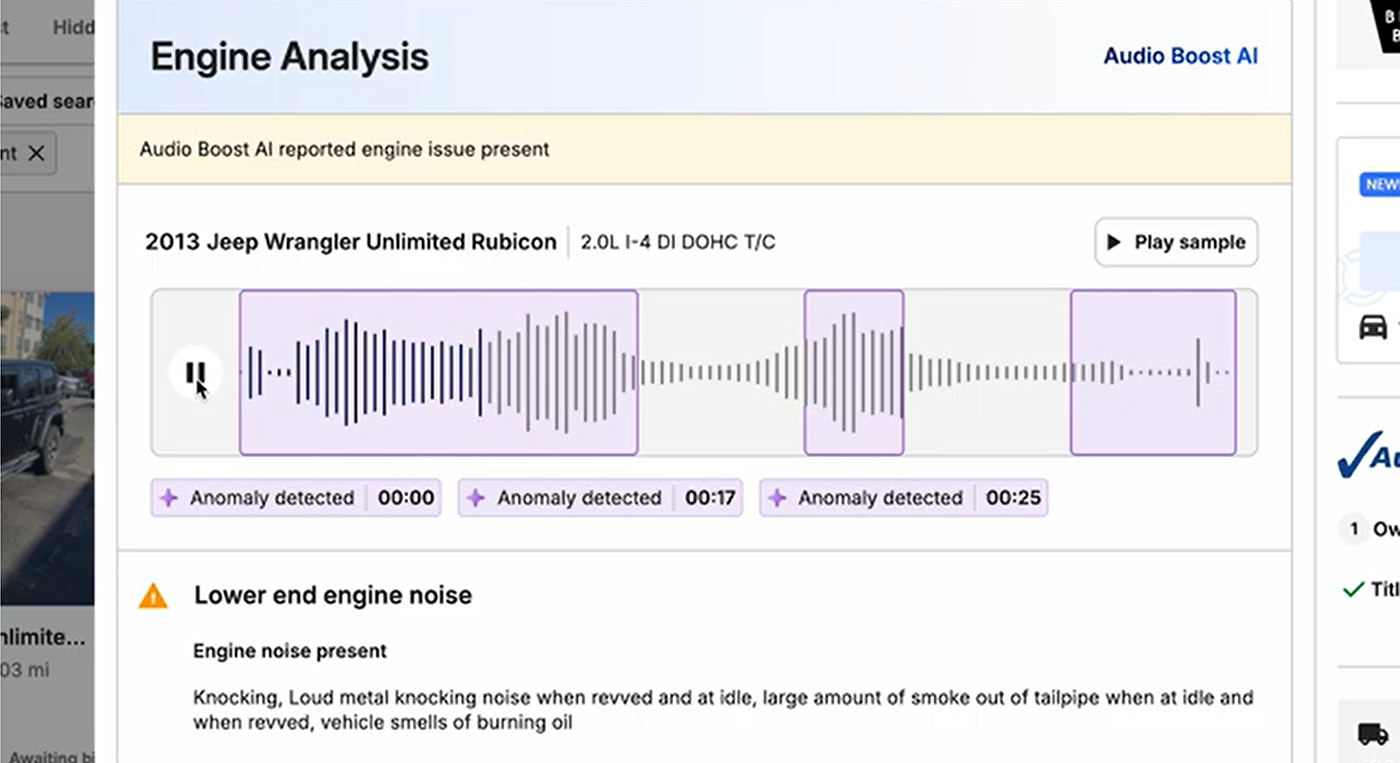
Task: Click the Play sample button
Action: click(1176, 242)
